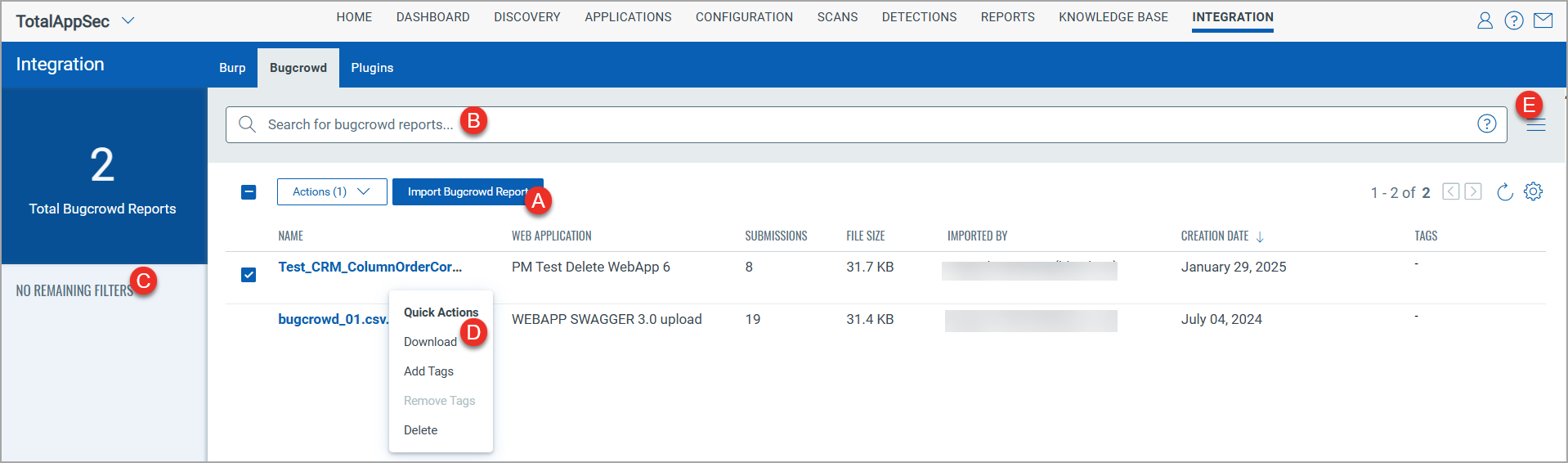This screenshot has height=463, width=1568.
Task: Switch to the Plugins tab
Action: pos(372,68)
